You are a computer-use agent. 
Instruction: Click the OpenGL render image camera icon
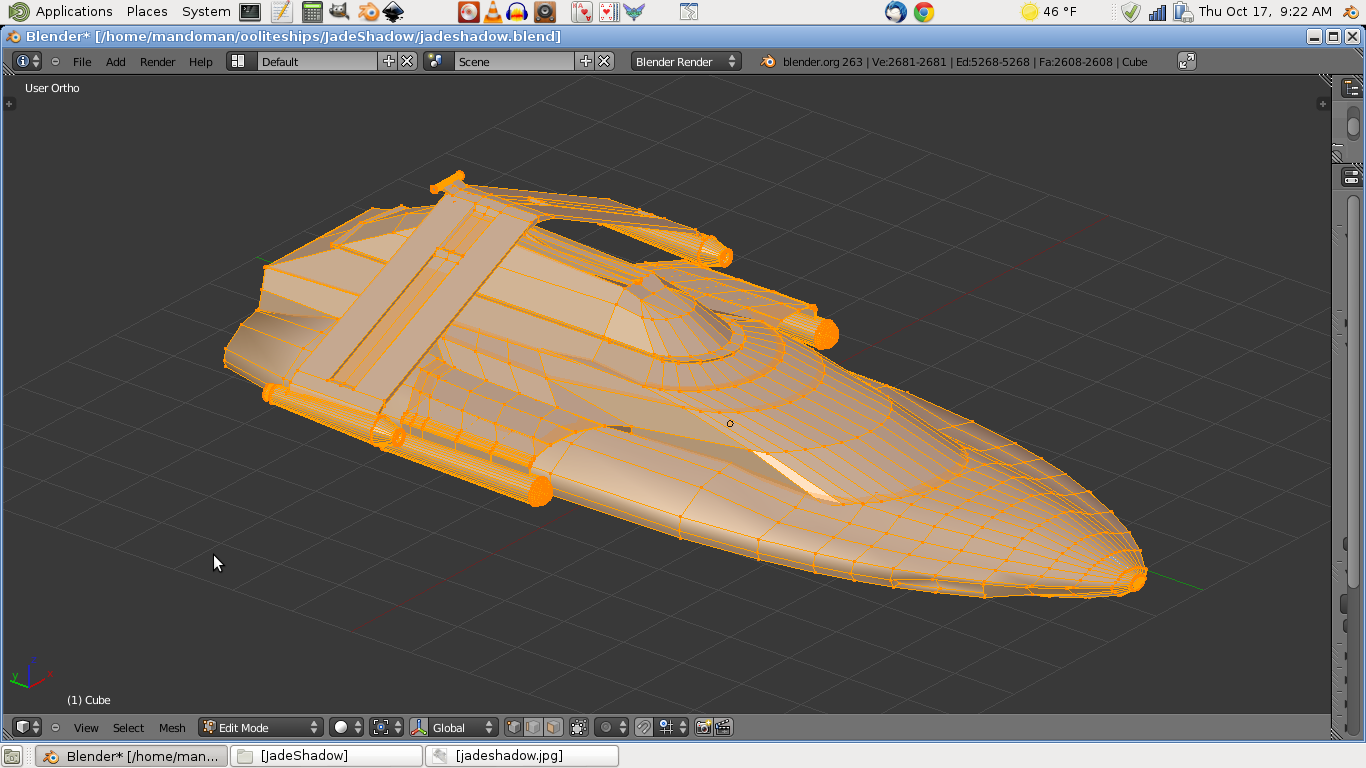(703, 727)
